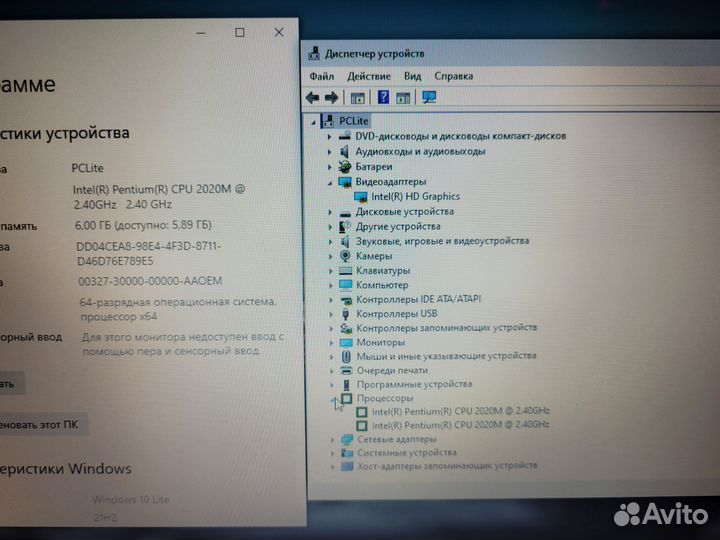Maximize the settings About window
Screen dimensions: 720x540
240,33
